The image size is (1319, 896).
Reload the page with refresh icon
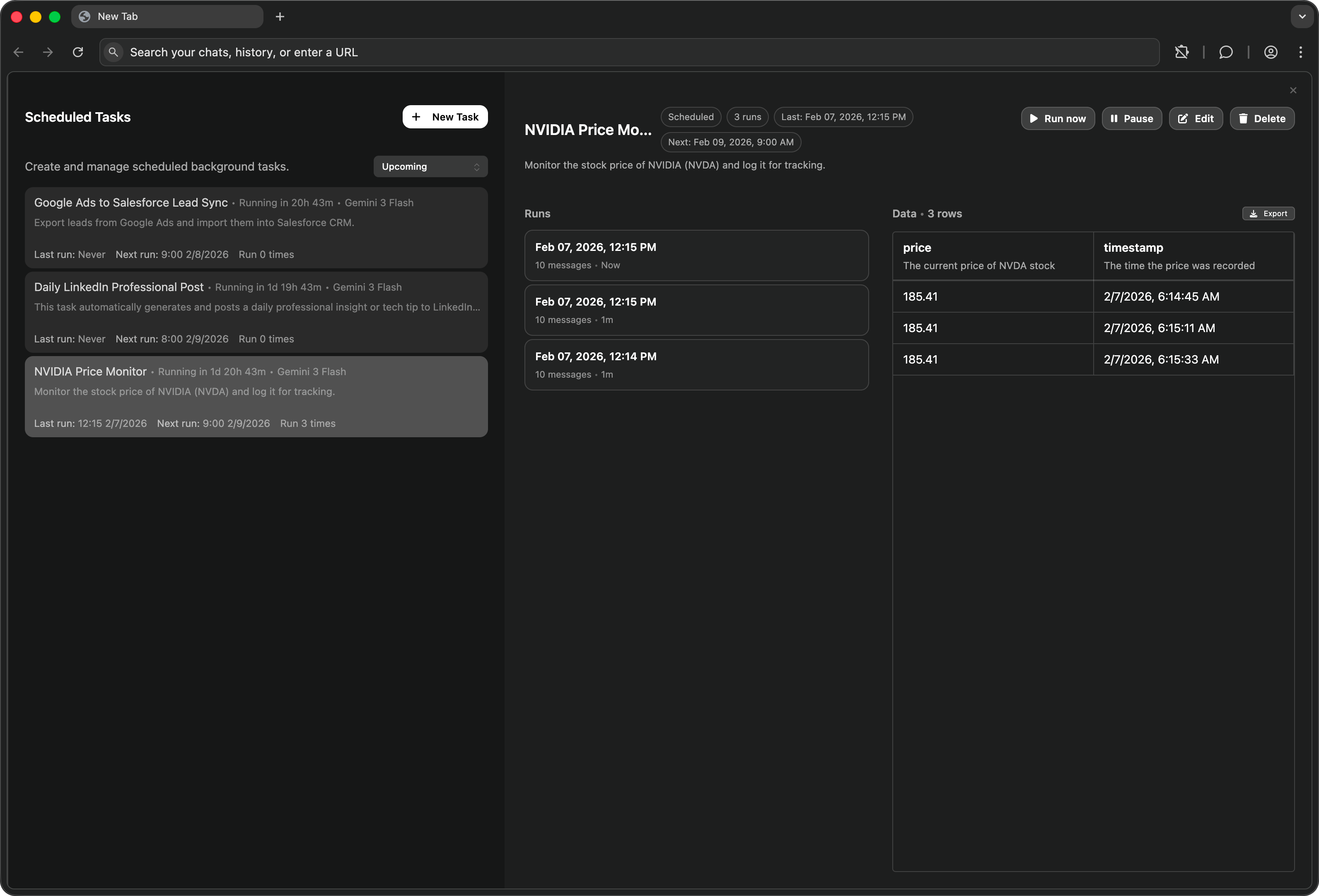(x=78, y=52)
